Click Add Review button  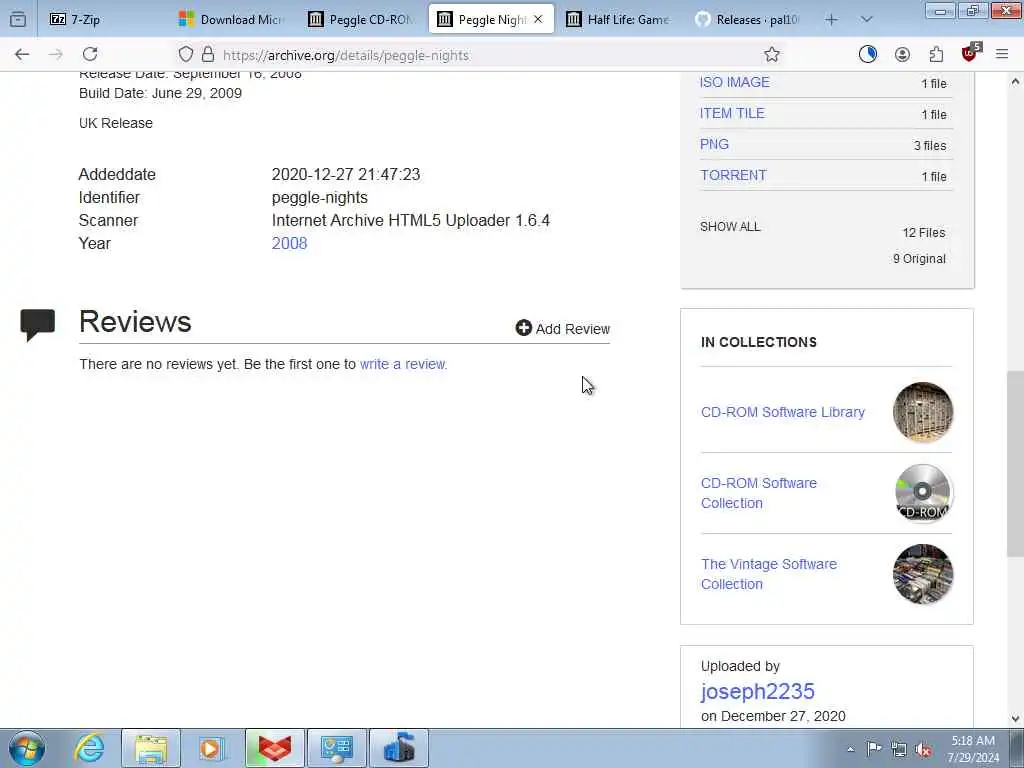[563, 328]
